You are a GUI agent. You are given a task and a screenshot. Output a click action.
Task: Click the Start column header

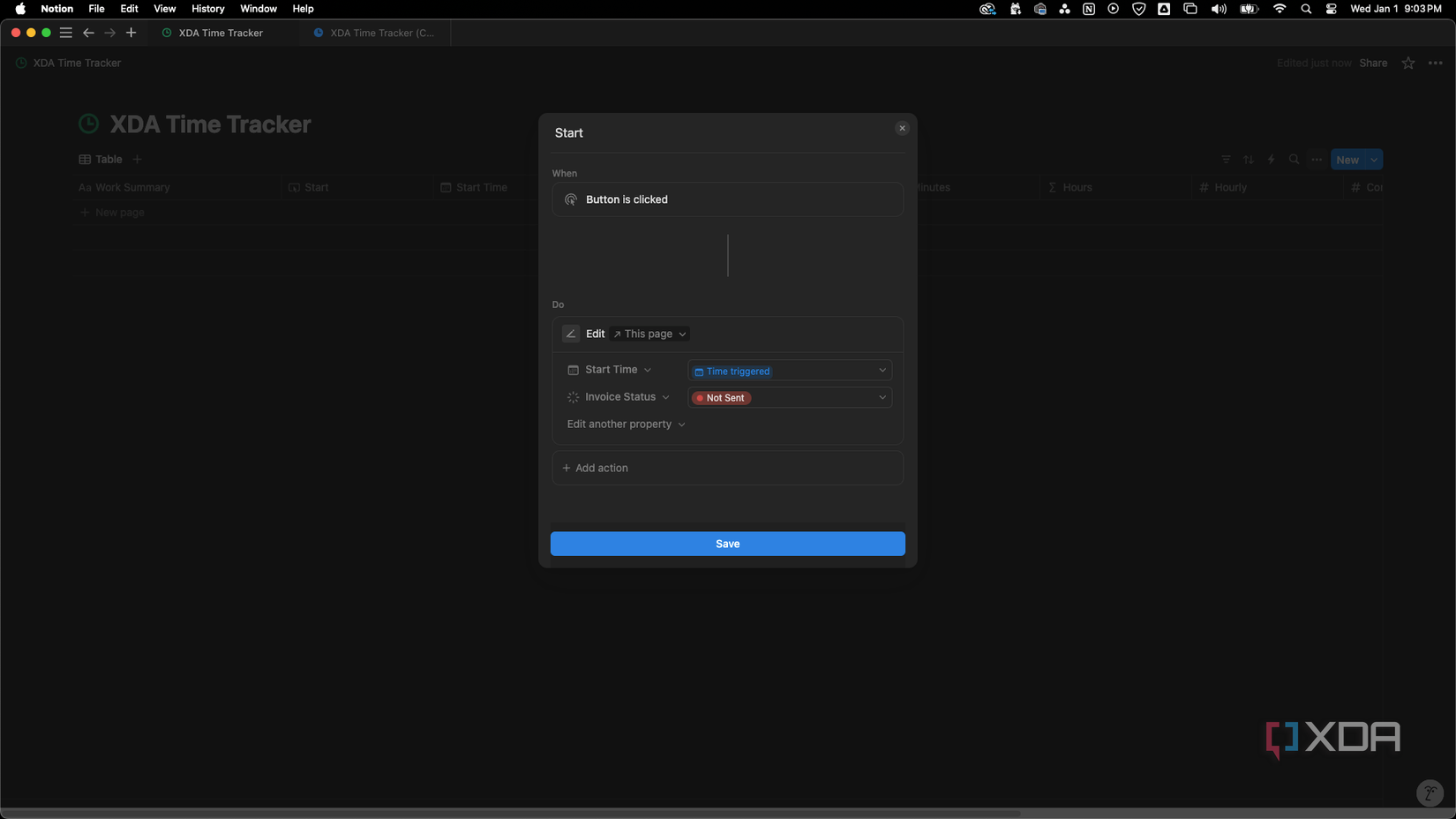[x=357, y=187]
